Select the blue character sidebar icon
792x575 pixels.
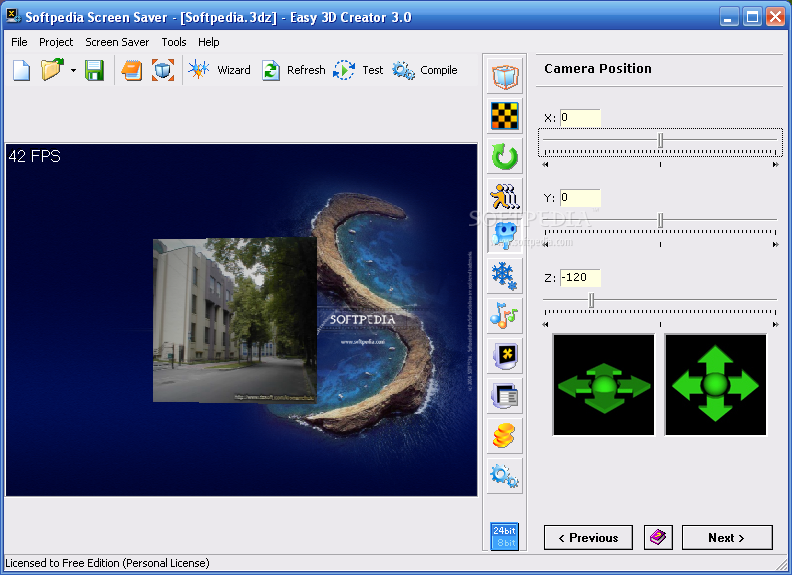pyautogui.click(x=505, y=236)
